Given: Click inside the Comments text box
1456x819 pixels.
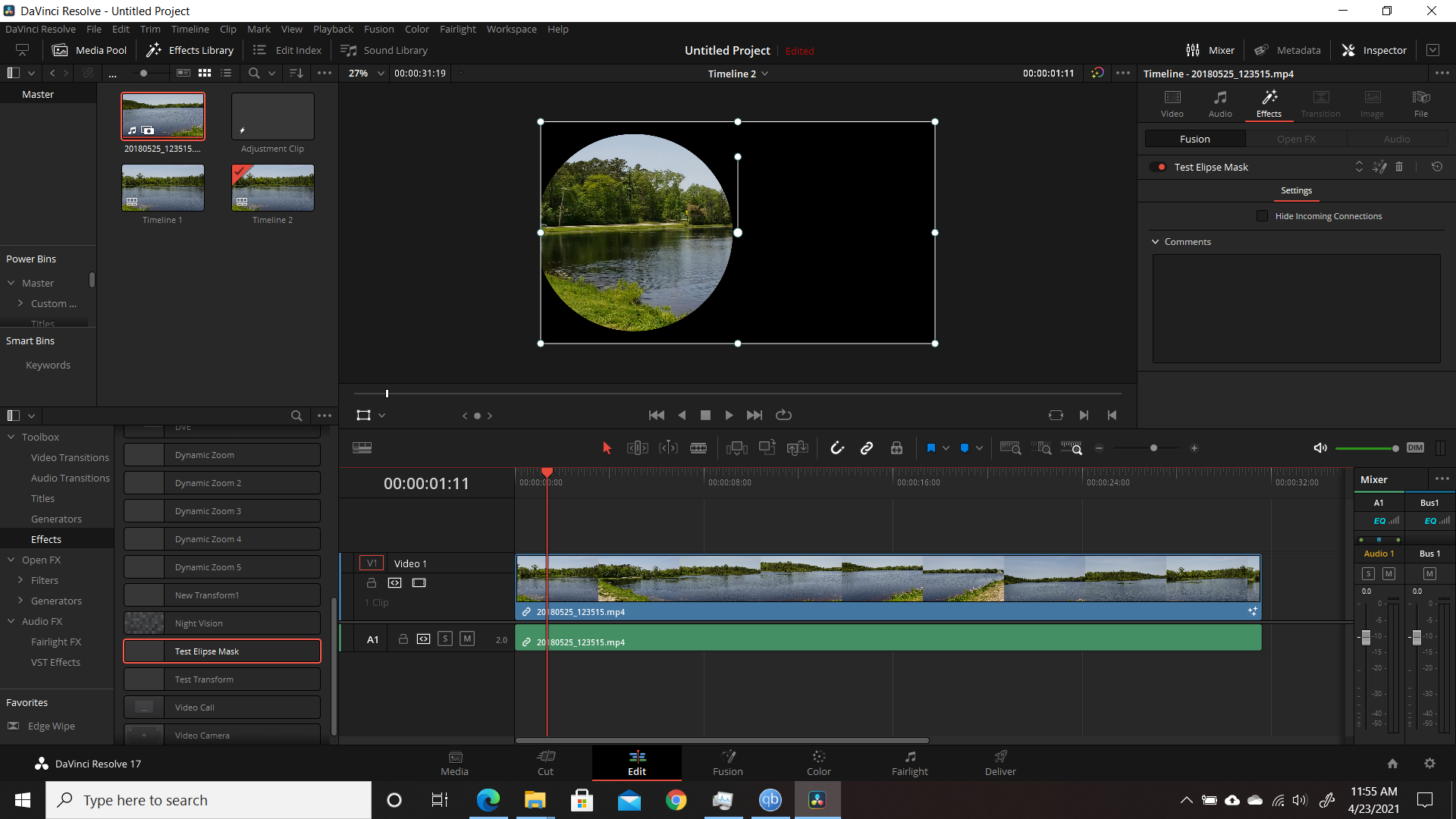Looking at the screenshot, I should tap(1297, 309).
